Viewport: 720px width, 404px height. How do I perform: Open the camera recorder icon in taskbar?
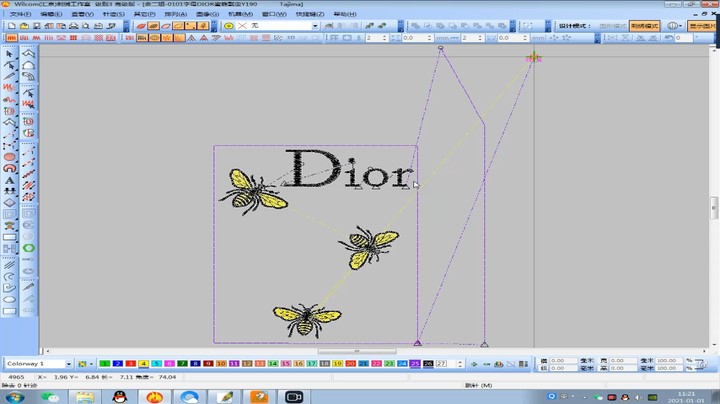click(x=294, y=397)
